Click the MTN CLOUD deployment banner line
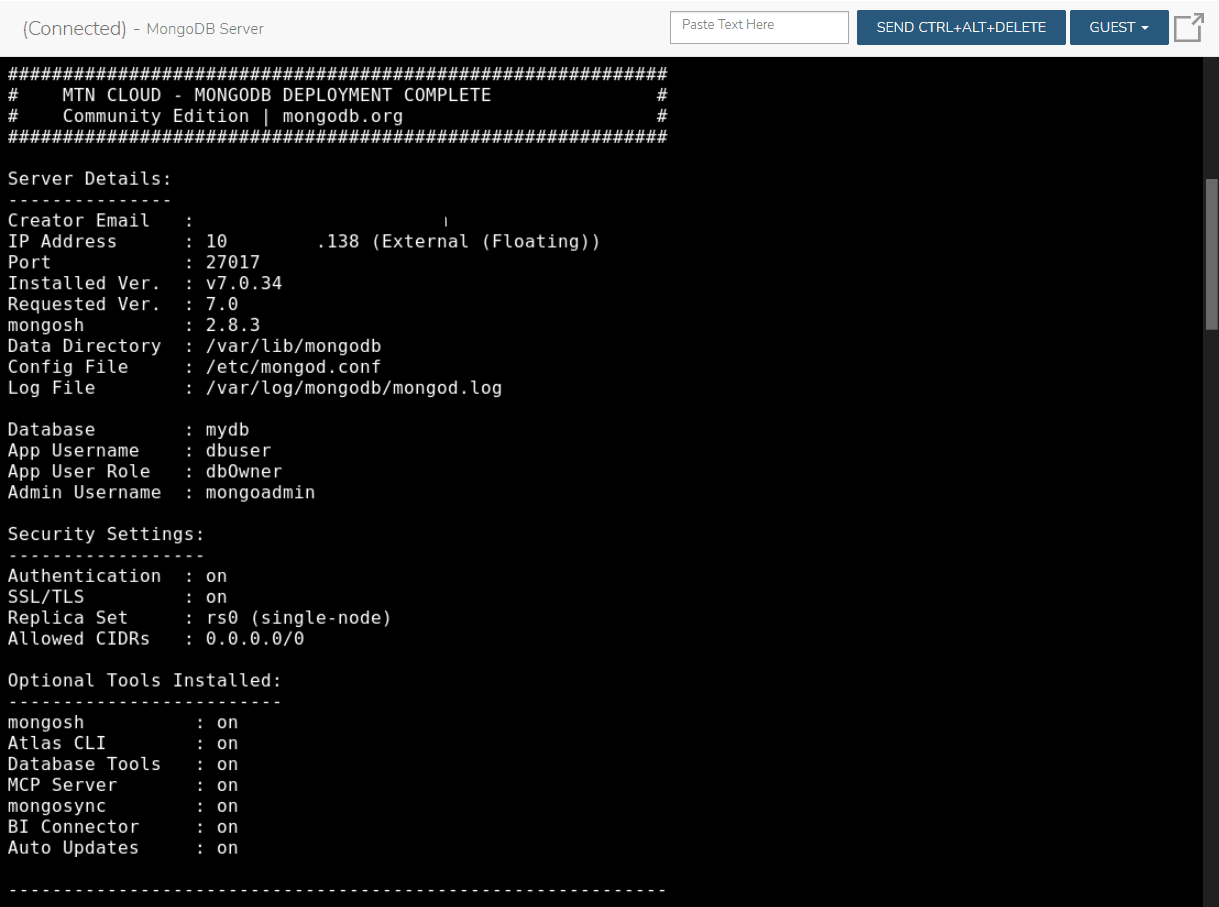Viewport: 1219px width, 907px height. [x=337, y=95]
